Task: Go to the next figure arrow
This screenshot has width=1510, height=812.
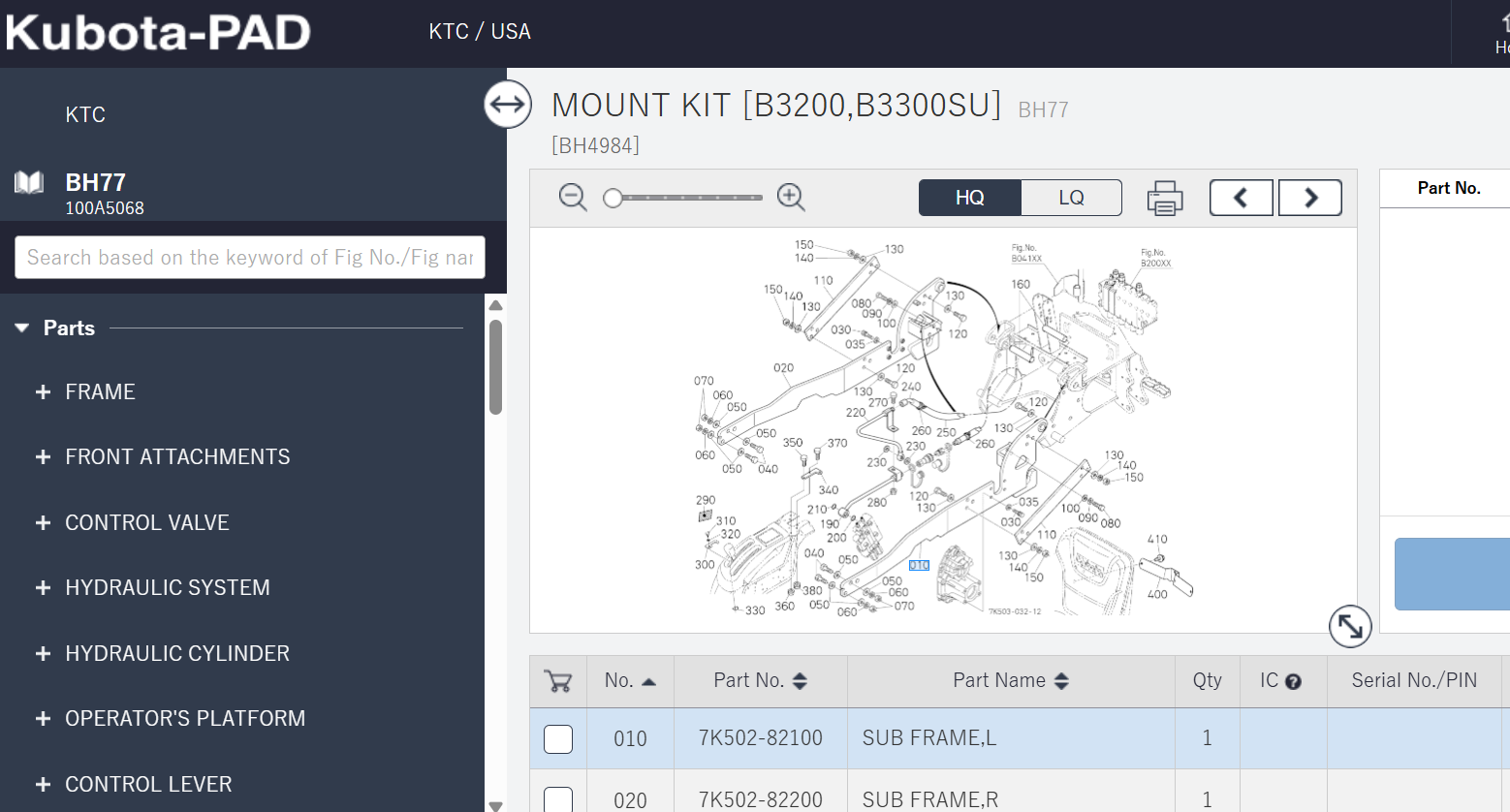Action: coord(1310,198)
